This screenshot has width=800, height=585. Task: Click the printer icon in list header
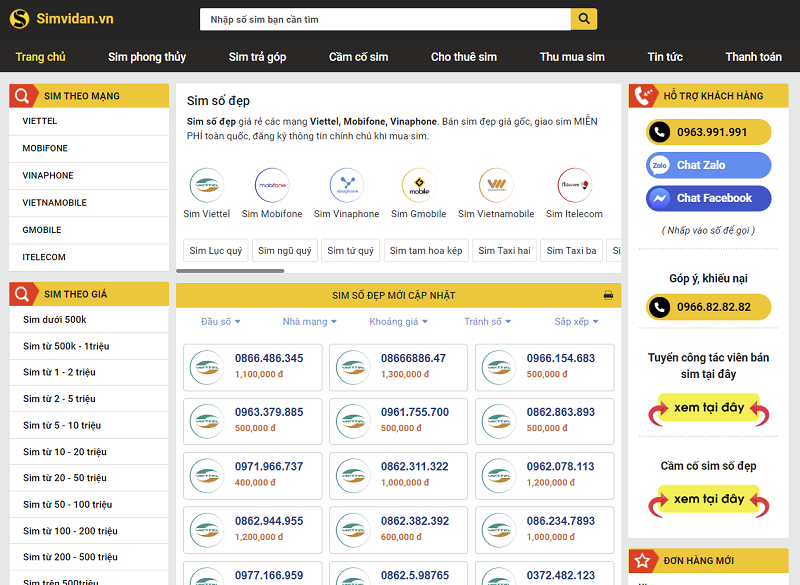tap(607, 295)
